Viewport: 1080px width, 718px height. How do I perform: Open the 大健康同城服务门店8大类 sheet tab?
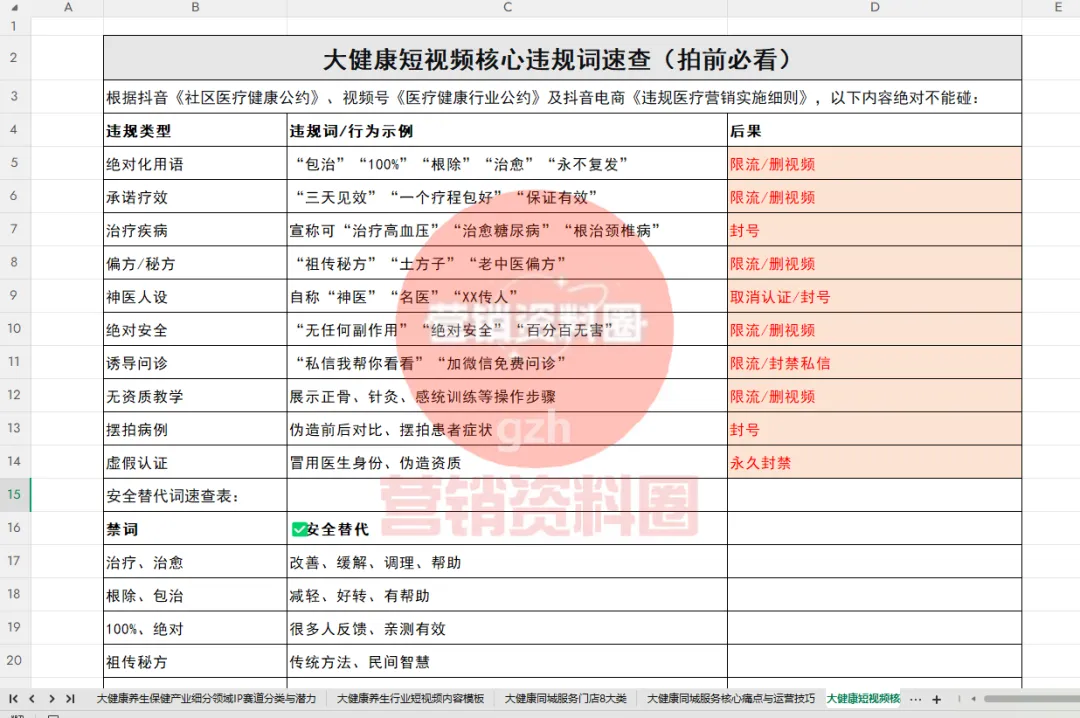565,699
